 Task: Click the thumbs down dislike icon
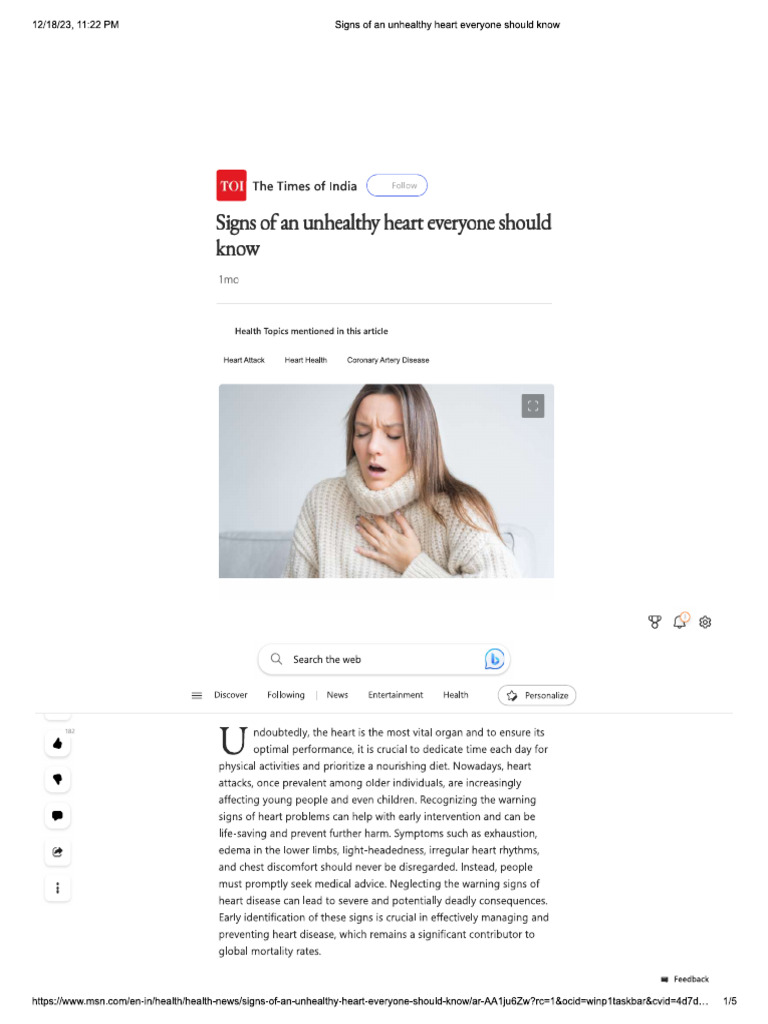(57, 779)
